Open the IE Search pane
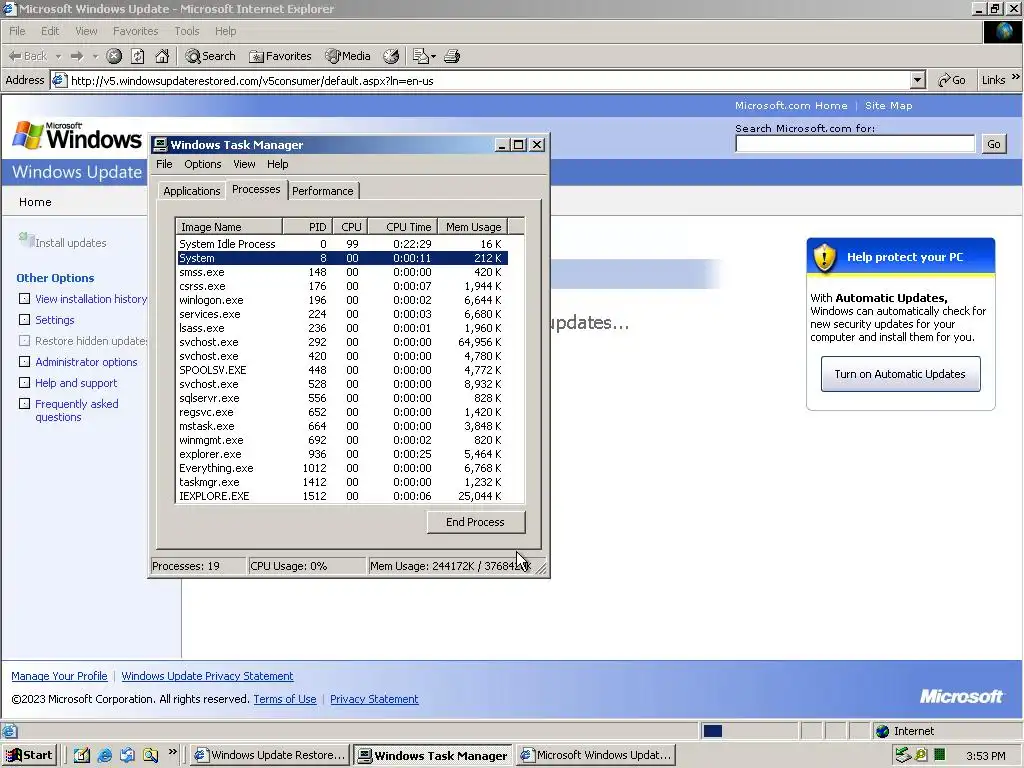Viewport: 1024px width, 768px height. coord(210,56)
